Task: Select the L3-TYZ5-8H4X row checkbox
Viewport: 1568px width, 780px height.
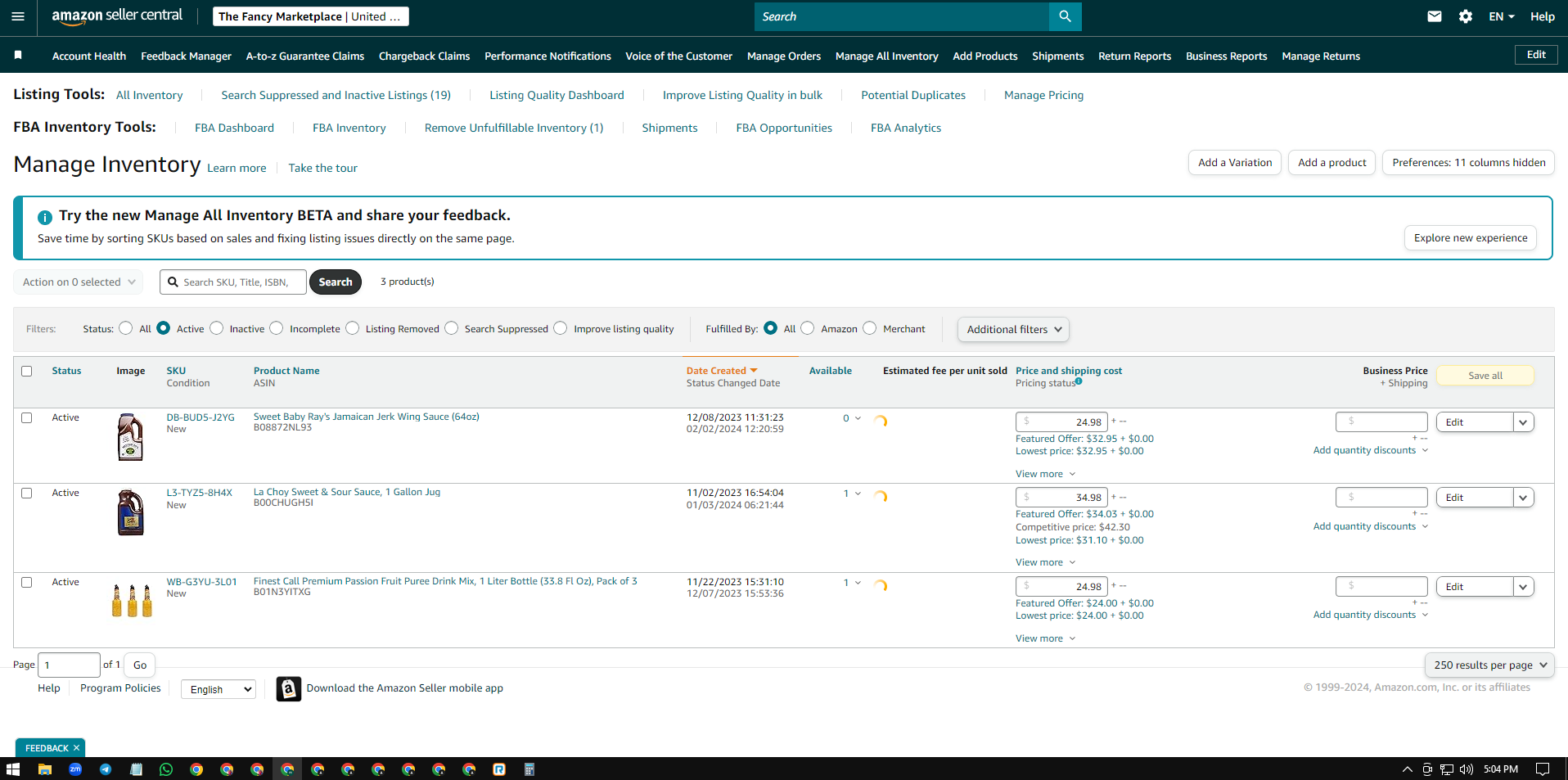Action: 27,493
